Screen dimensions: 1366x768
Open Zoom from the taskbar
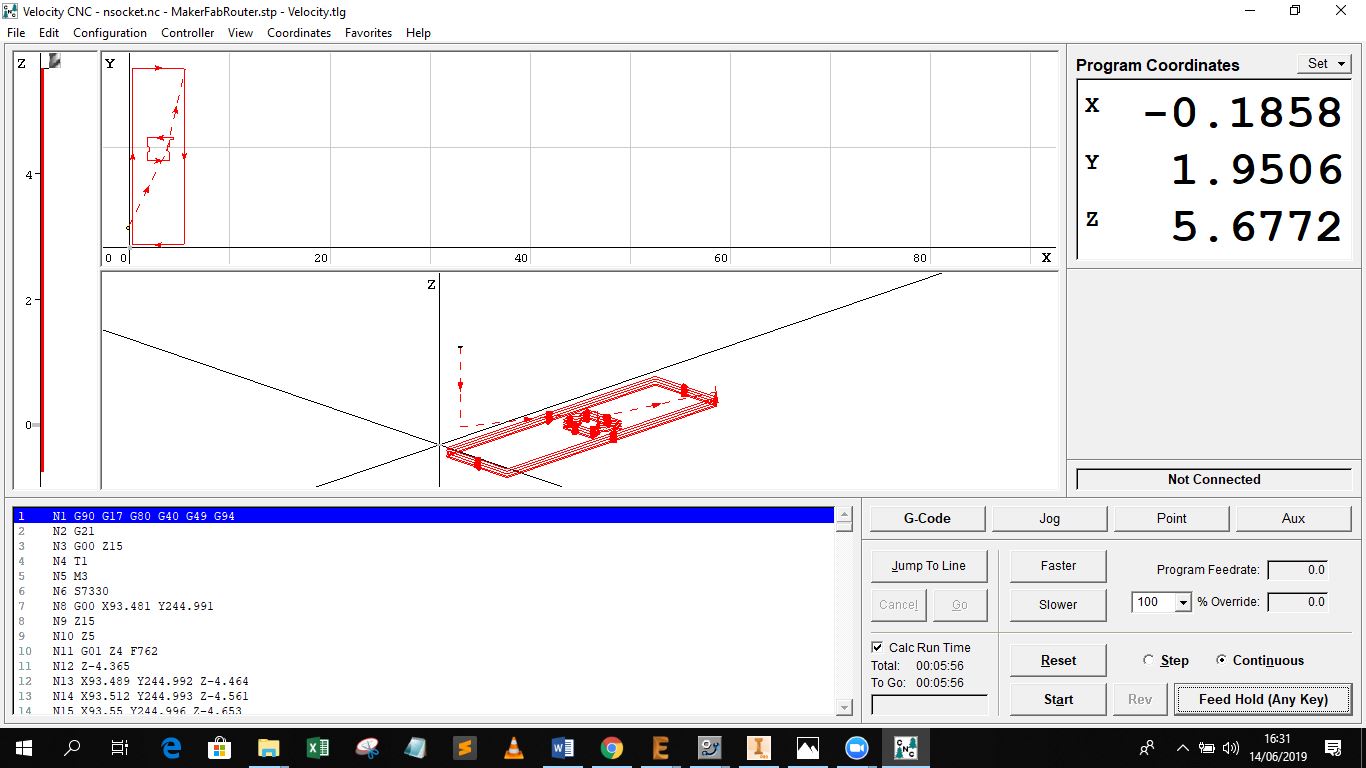(x=856, y=747)
